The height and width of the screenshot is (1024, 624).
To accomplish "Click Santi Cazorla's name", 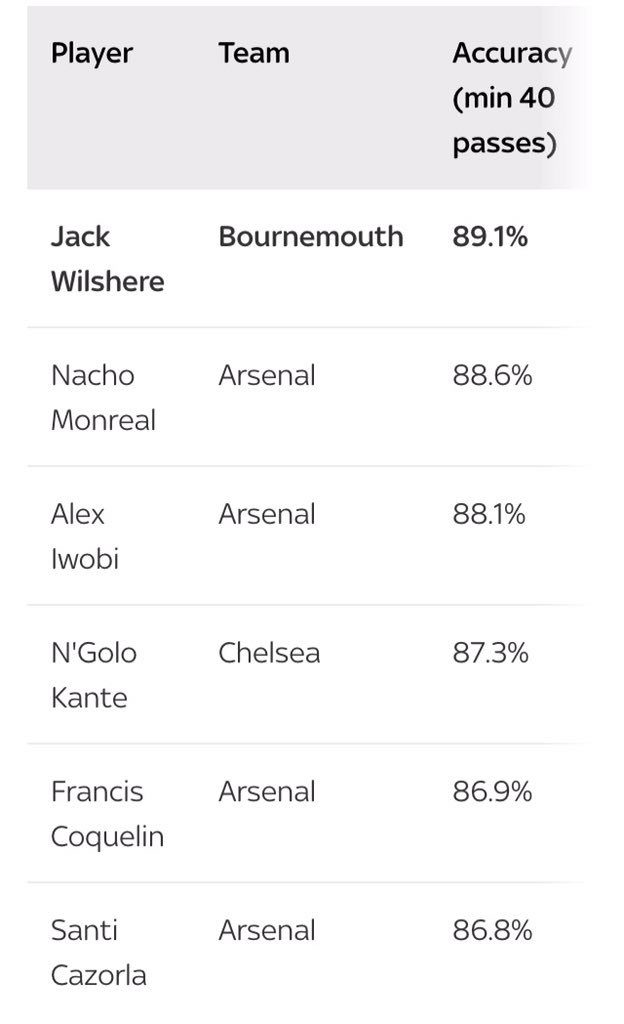I will (x=98, y=952).
